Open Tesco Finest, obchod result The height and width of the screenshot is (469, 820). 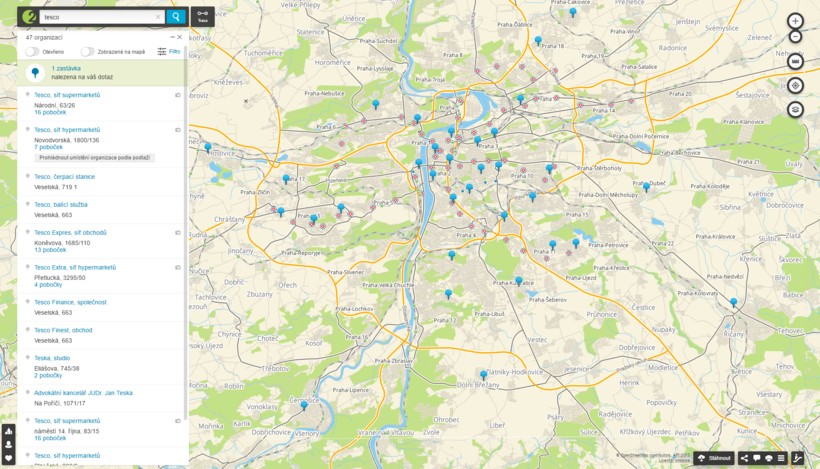[x=63, y=330]
